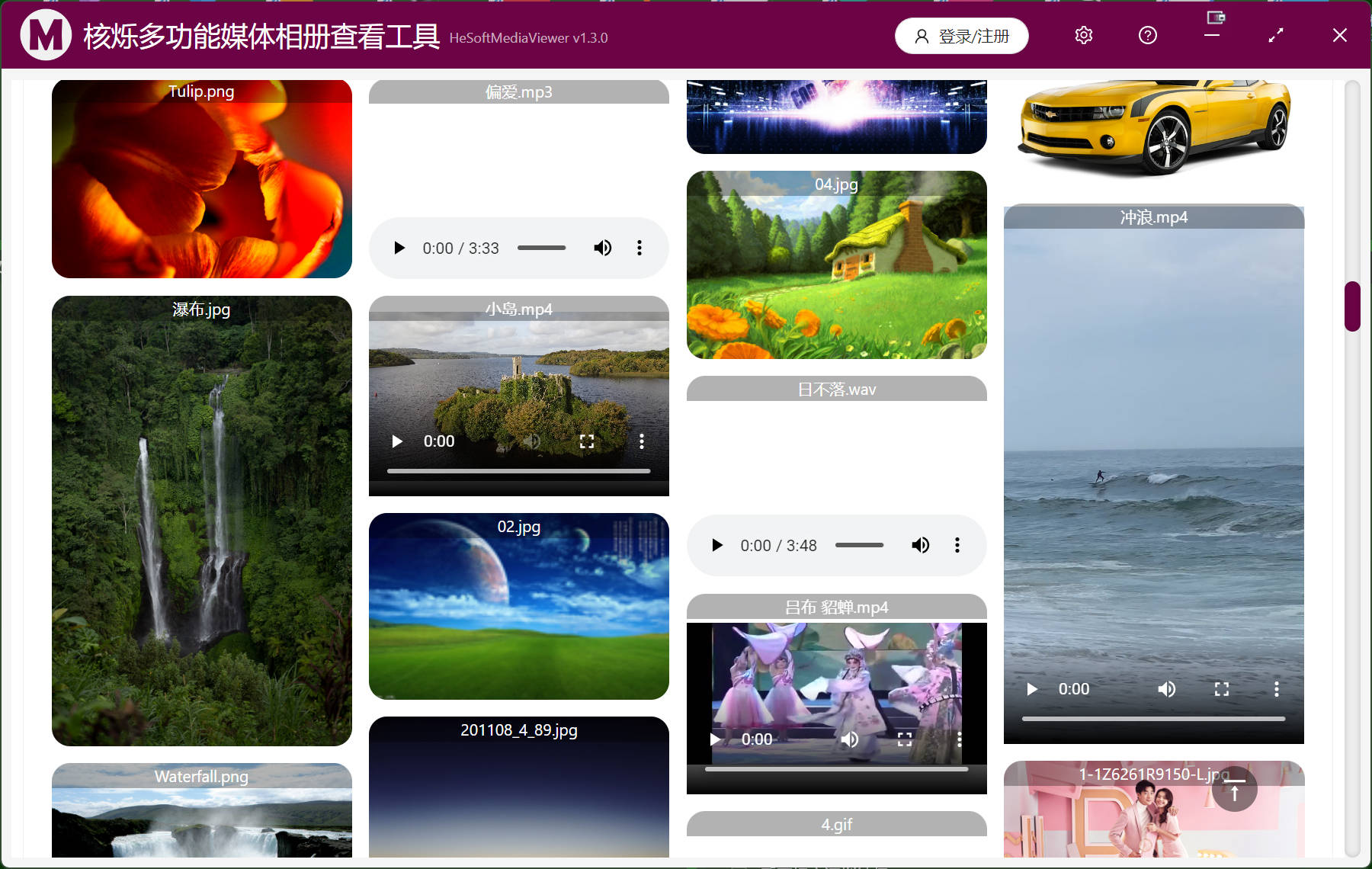This screenshot has height=869, width=1372.
Task: Seek on 冲浪.mp4 progress bar
Action: [x=1153, y=719]
